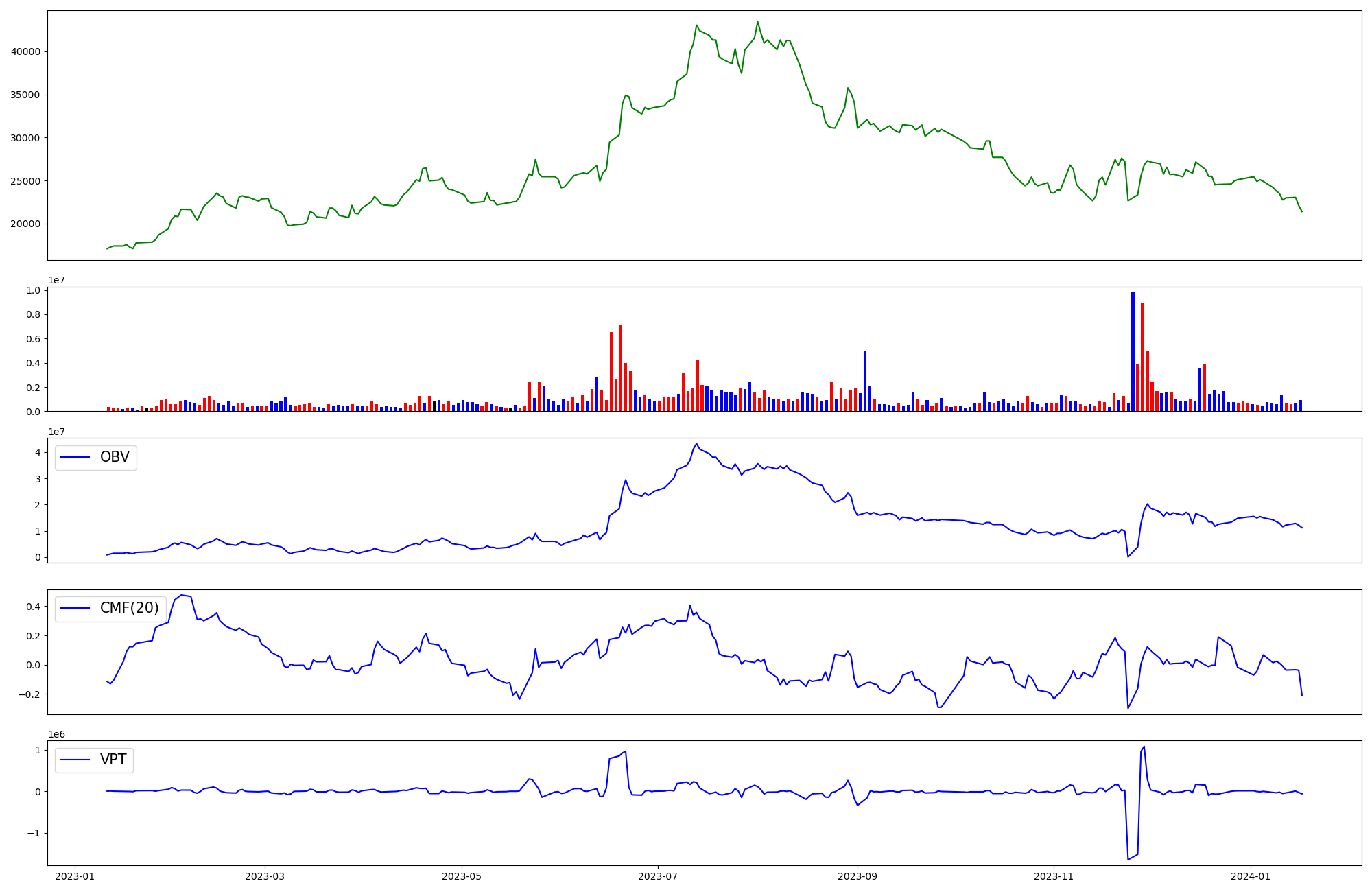Click the lowest dip of VPT line
Viewport: 1372px width, 892px height.
pyautogui.click(x=1128, y=859)
